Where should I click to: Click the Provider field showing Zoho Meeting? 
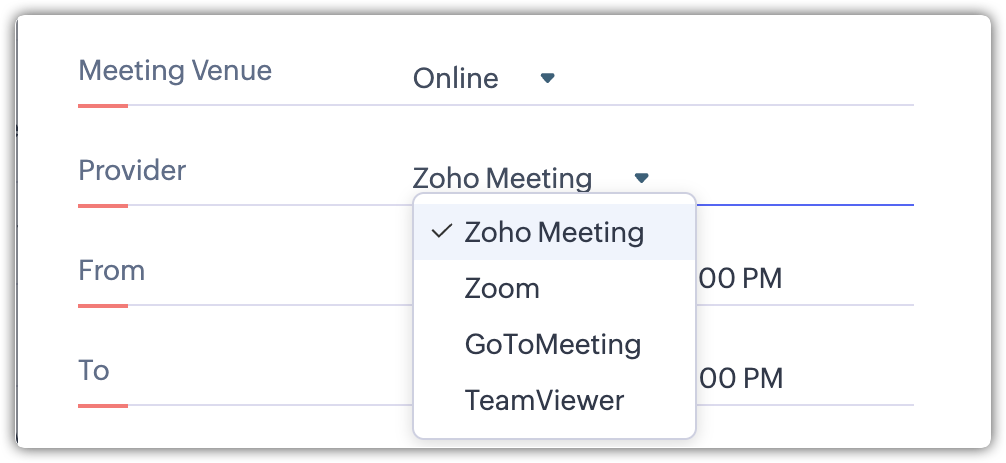pyautogui.click(x=502, y=179)
